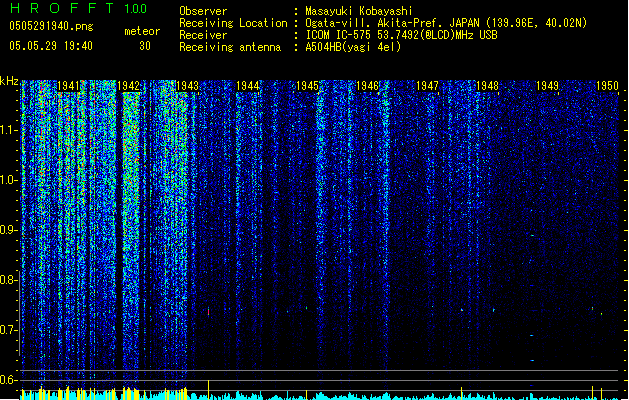This screenshot has width=629, height=400.
Task: Click the meteor count 30
Action: (145, 46)
